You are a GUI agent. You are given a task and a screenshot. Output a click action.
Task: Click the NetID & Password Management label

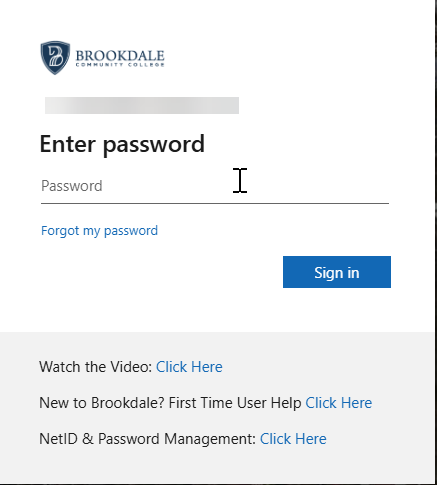tap(148, 439)
